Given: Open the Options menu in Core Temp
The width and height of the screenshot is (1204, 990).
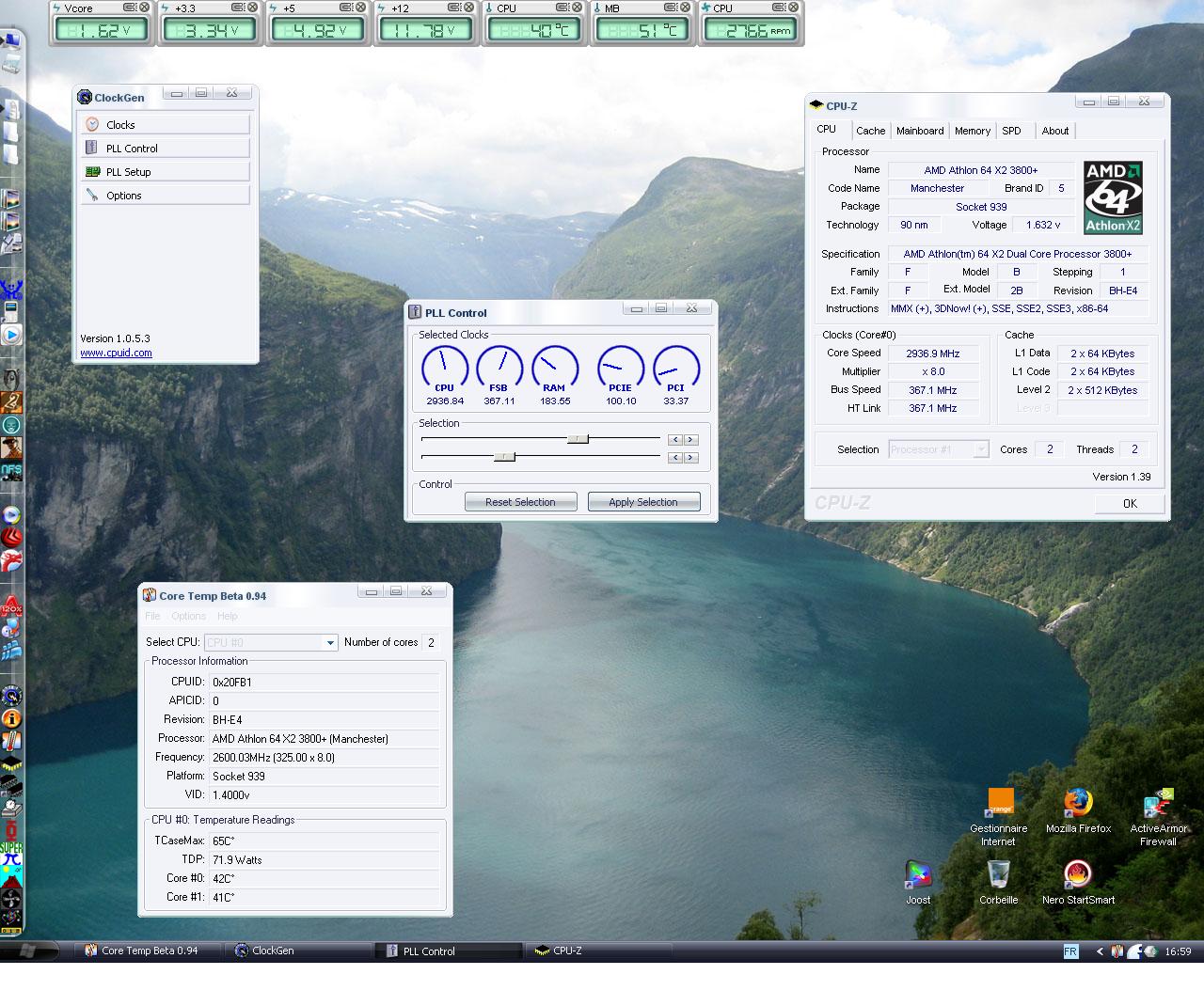Looking at the screenshot, I should (188, 616).
